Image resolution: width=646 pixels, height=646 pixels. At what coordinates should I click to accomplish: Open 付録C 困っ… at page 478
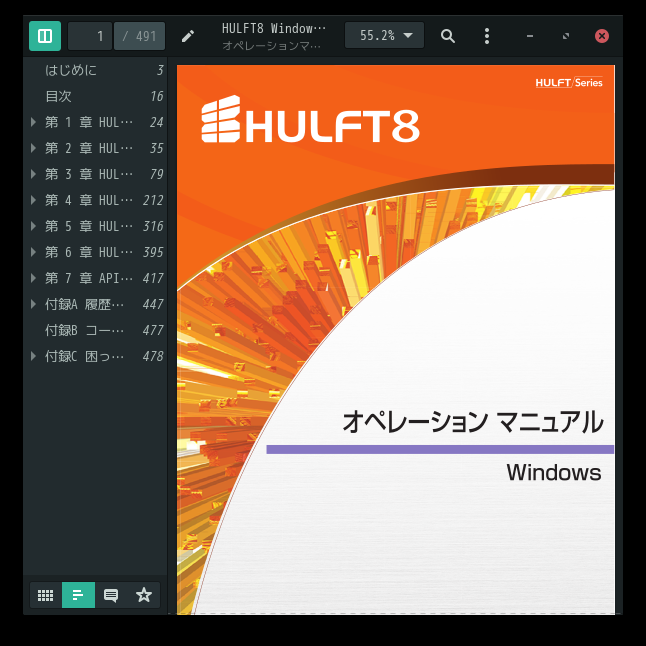point(95,356)
